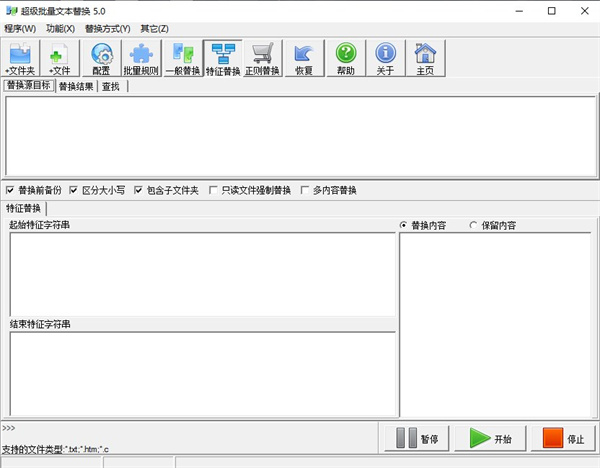Viewport: 600px width, 468px height.
Task: Toggle the 区分大小写 checkbox
Action: (97, 190)
